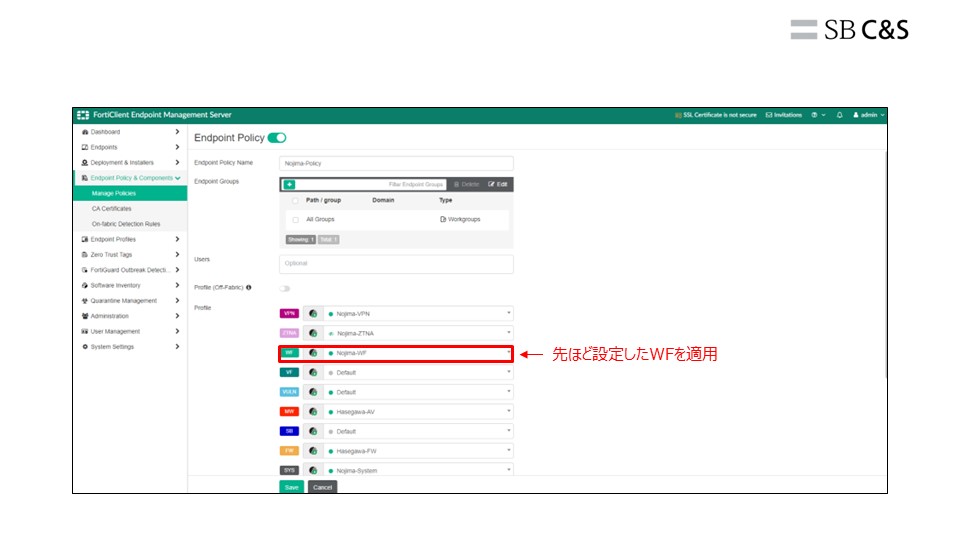This screenshot has width=960, height=540.
Task: Click the green plus add group icon
Action: tap(290, 184)
